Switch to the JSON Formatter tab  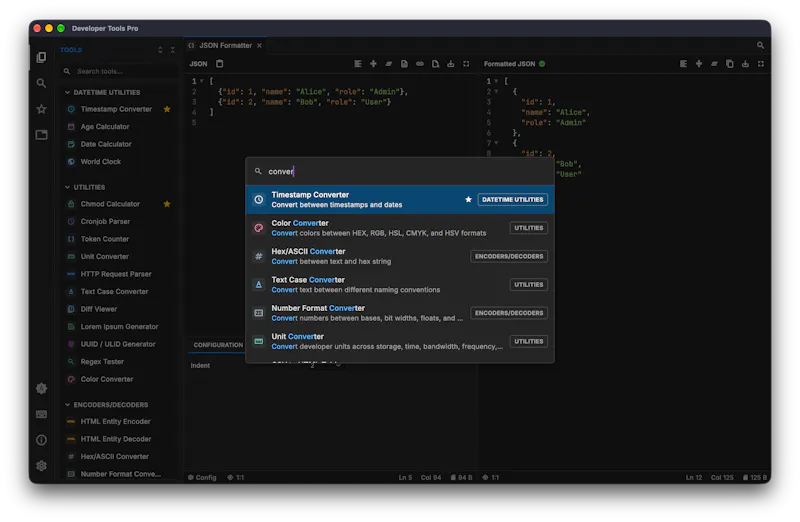tap(225, 45)
